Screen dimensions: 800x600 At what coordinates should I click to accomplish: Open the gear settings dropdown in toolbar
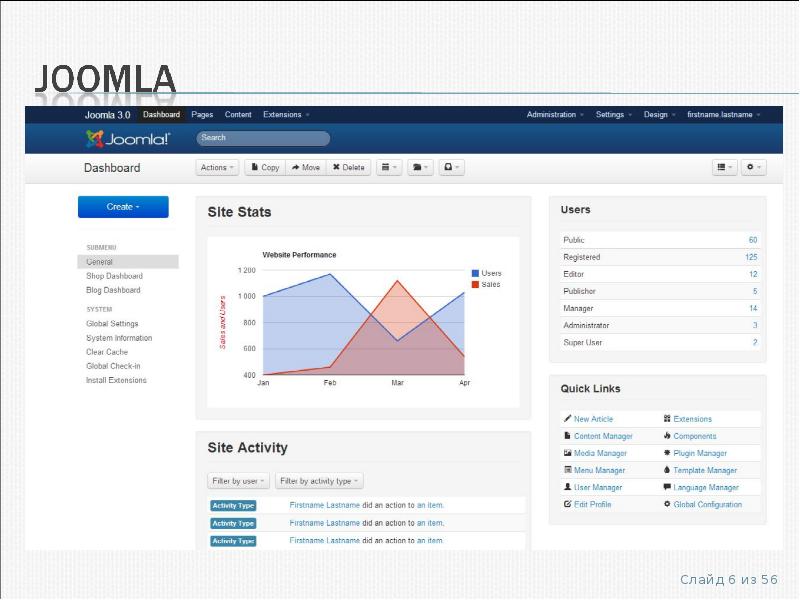(754, 168)
